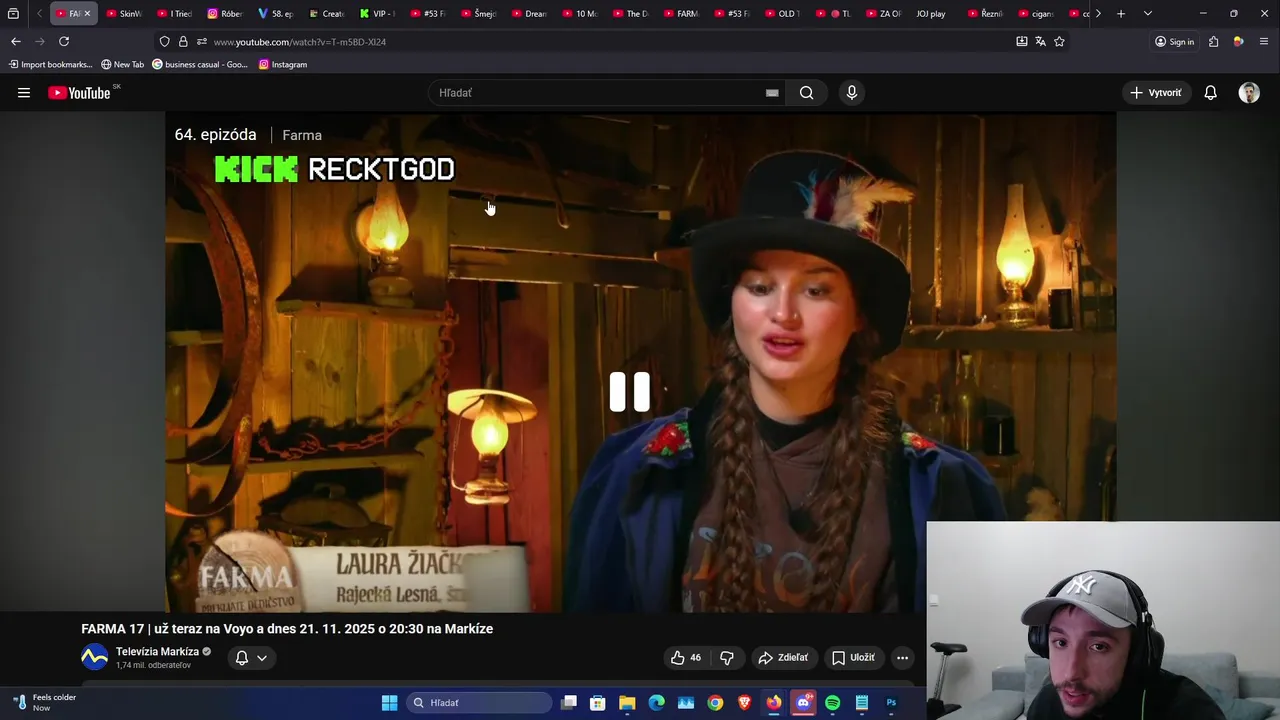Reload the page in browser toolbar
Screen dimensions: 1280x720
click(x=64, y=42)
